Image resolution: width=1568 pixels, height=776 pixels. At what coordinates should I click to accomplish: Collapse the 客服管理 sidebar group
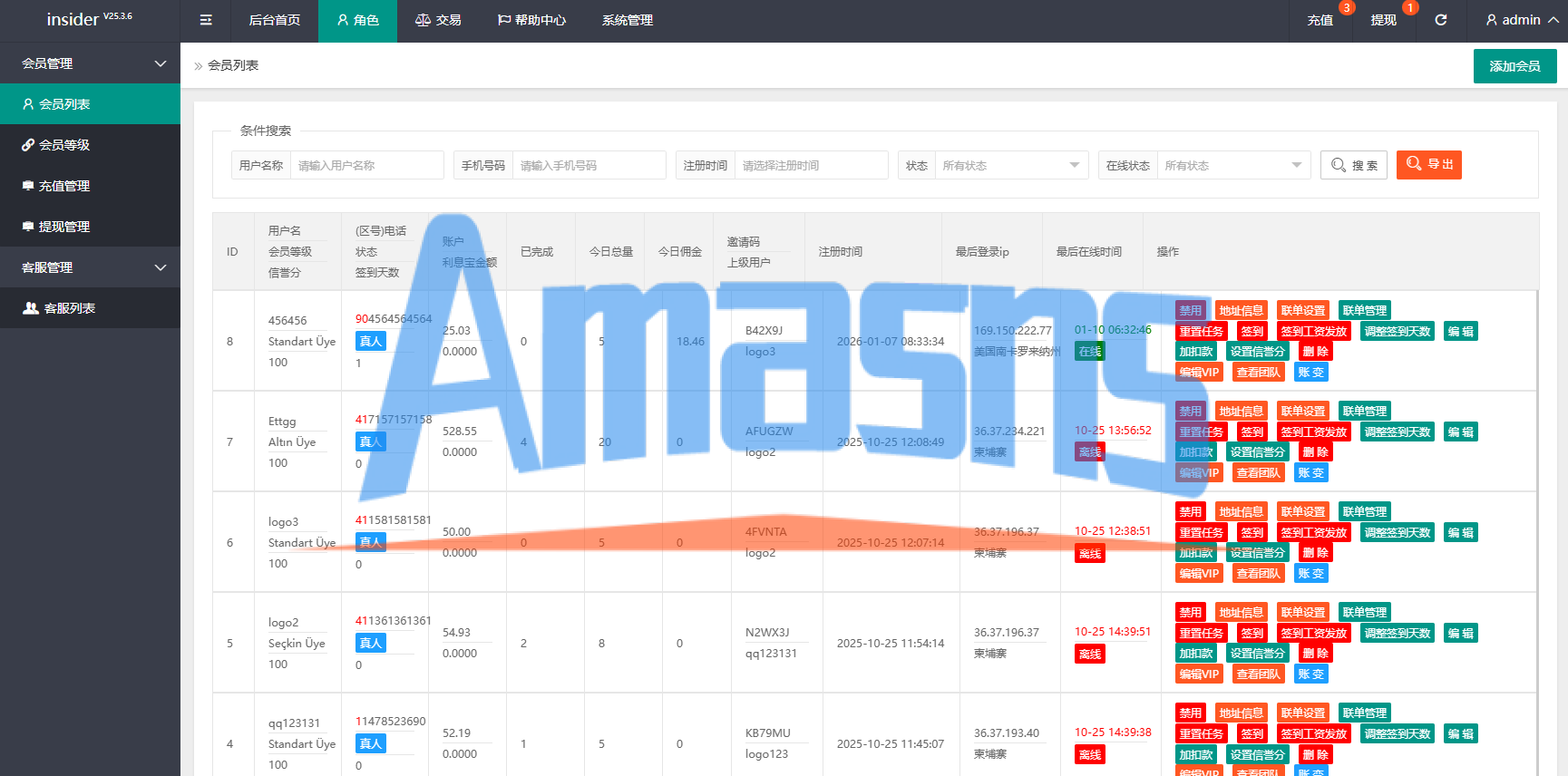(x=90, y=267)
